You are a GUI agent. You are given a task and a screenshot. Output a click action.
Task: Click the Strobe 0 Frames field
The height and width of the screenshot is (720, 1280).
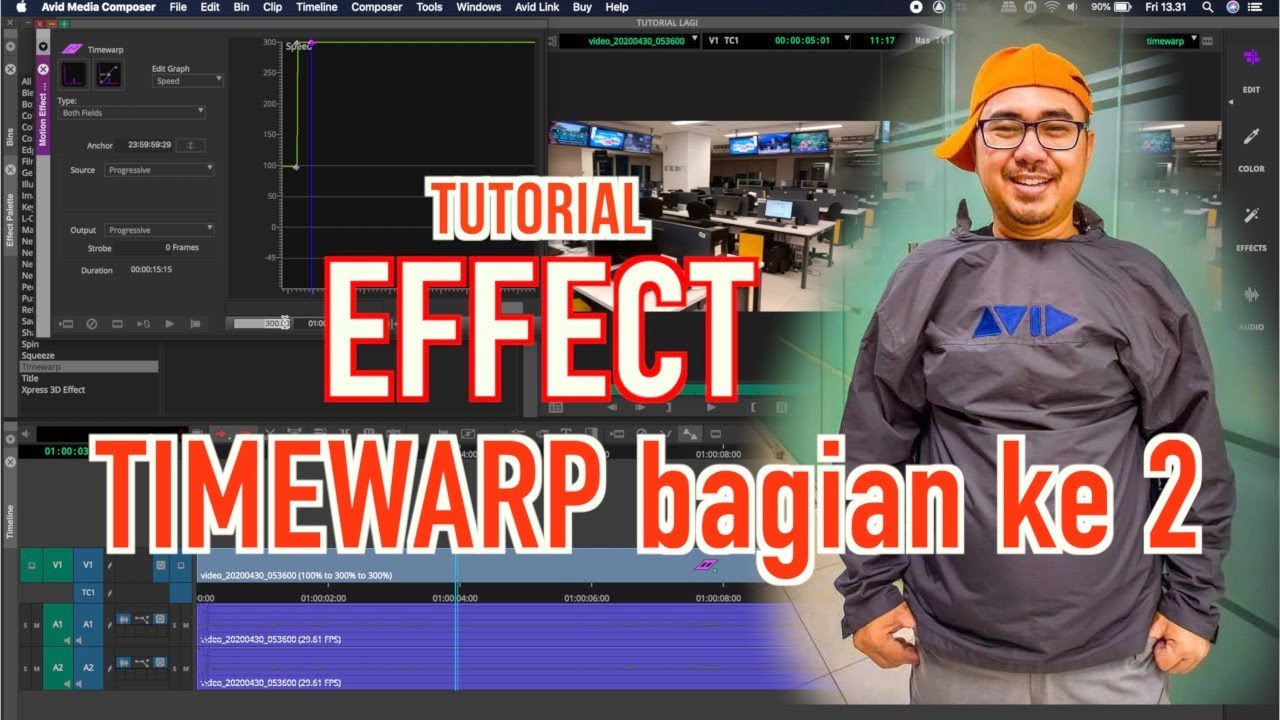tap(158, 248)
